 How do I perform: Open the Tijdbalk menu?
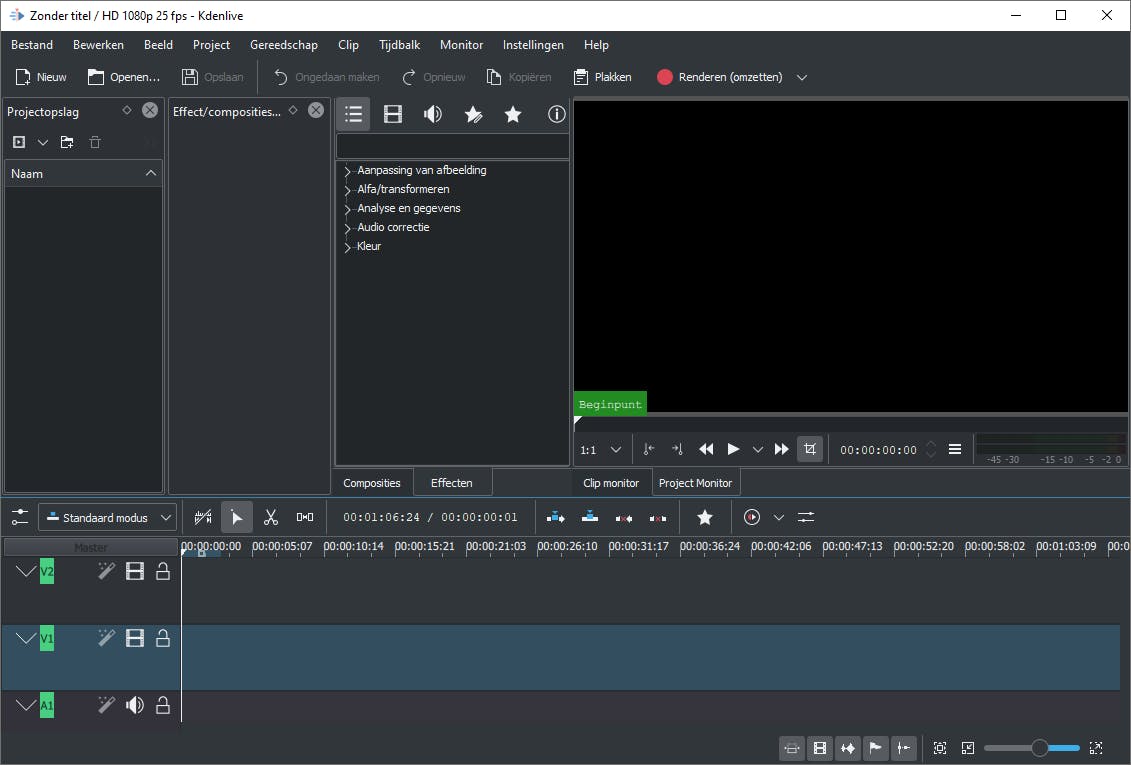tap(399, 45)
